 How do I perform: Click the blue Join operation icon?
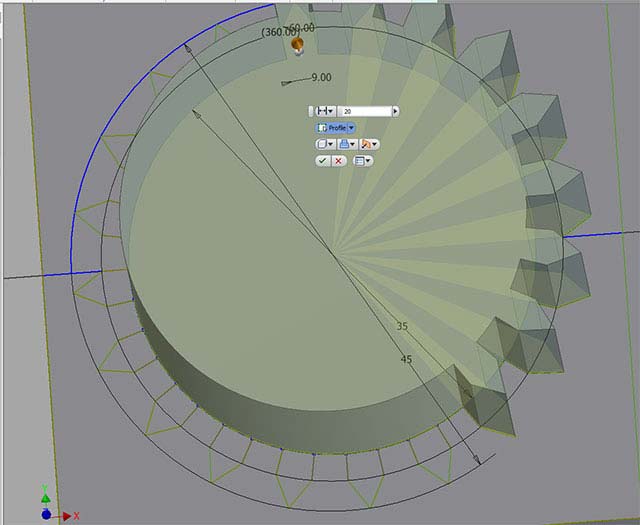[x=344, y=144]
